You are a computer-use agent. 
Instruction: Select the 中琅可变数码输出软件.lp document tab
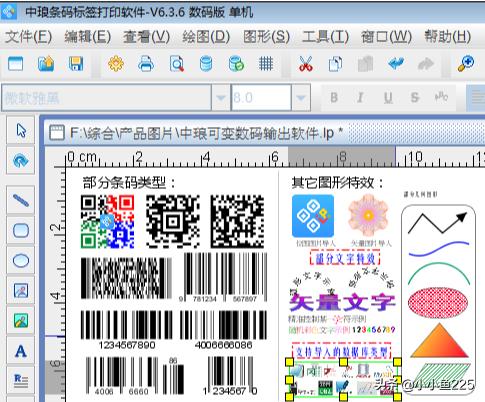[197, 133]
